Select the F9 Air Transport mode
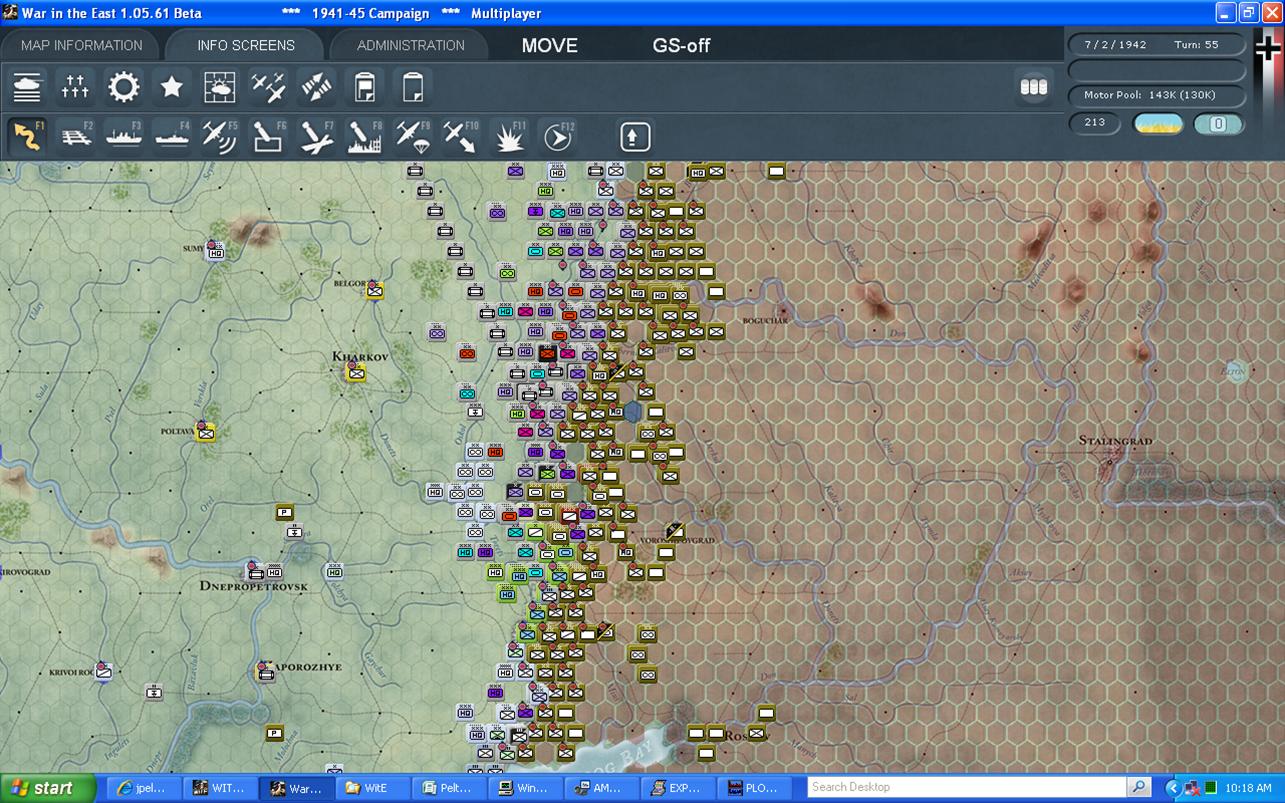The height and width of the screenshot is (803, 1285). (x=412, y=136)
